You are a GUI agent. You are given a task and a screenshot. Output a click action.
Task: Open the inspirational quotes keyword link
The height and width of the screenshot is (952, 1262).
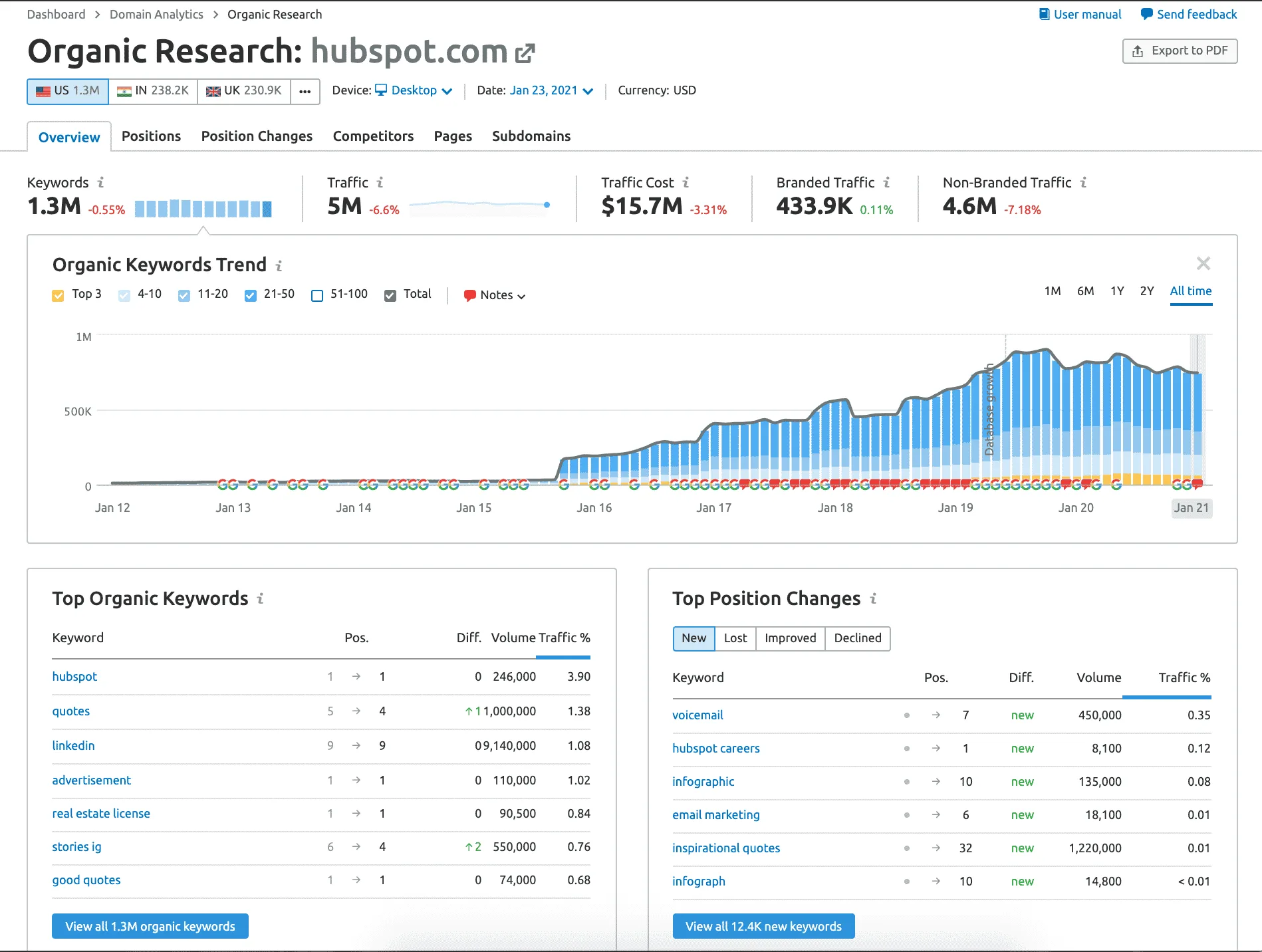726,848
